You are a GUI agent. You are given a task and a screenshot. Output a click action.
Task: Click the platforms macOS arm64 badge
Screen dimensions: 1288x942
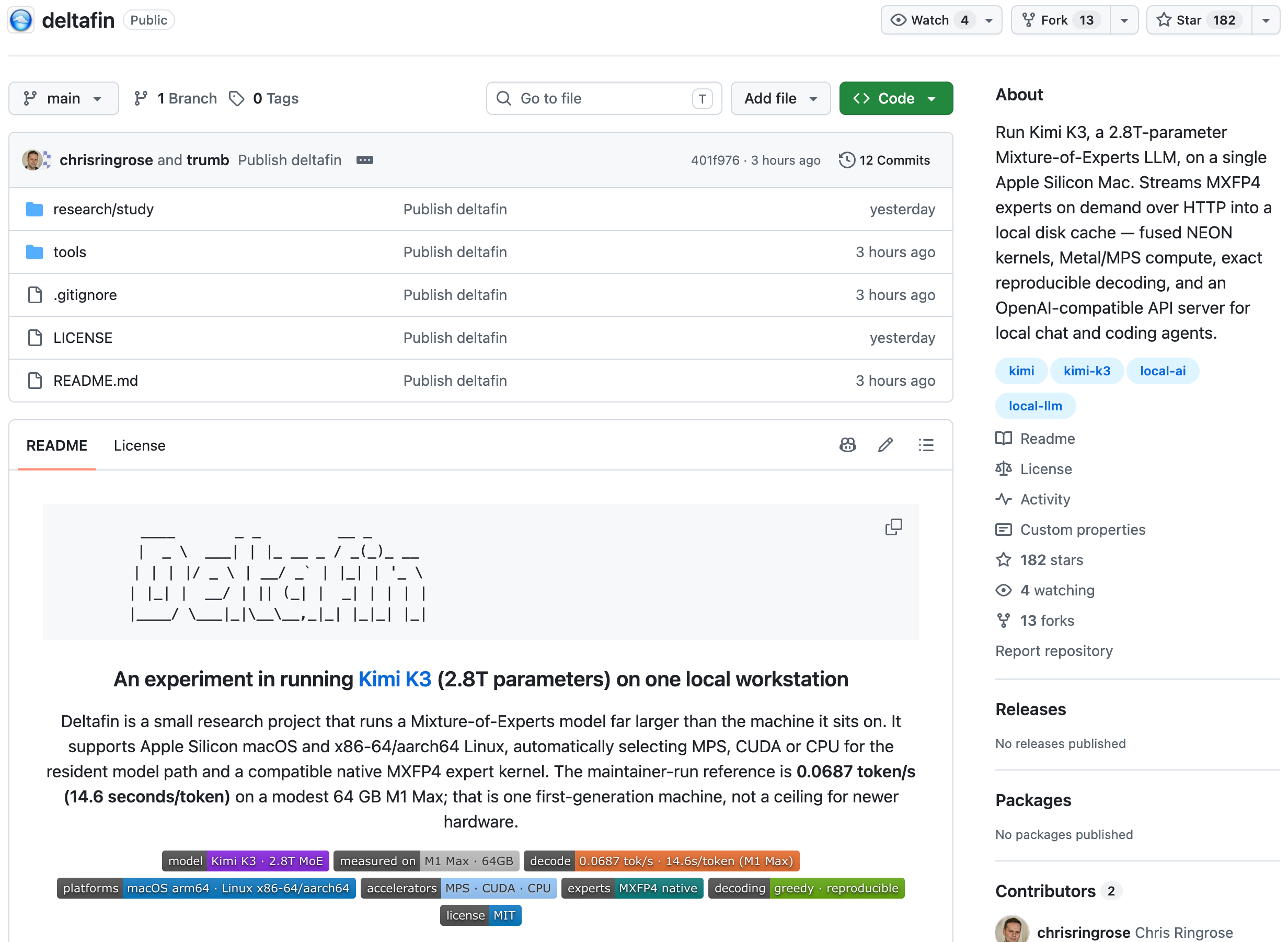pyautogui.click(x=206, y=888)
